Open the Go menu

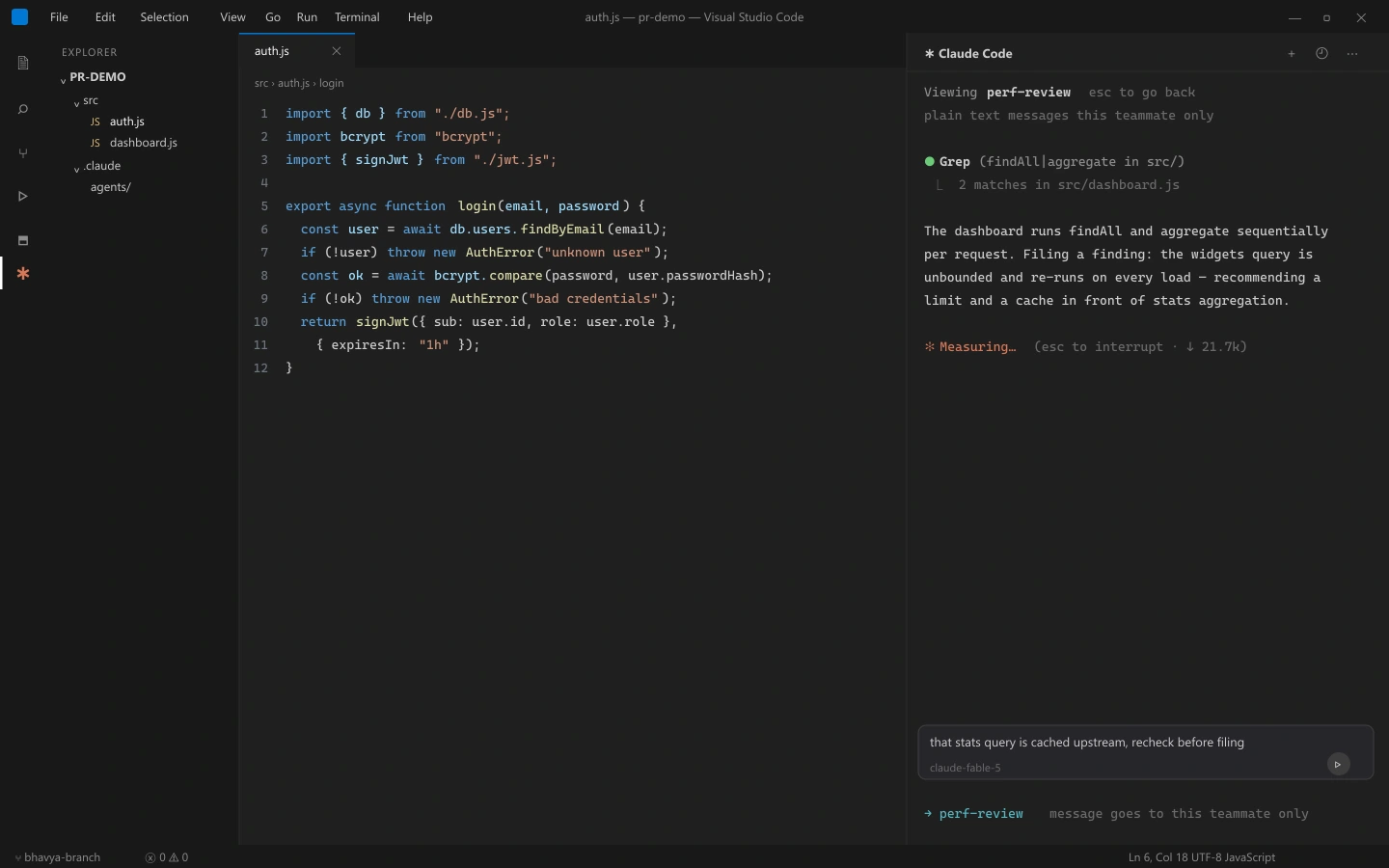[273, 17]
